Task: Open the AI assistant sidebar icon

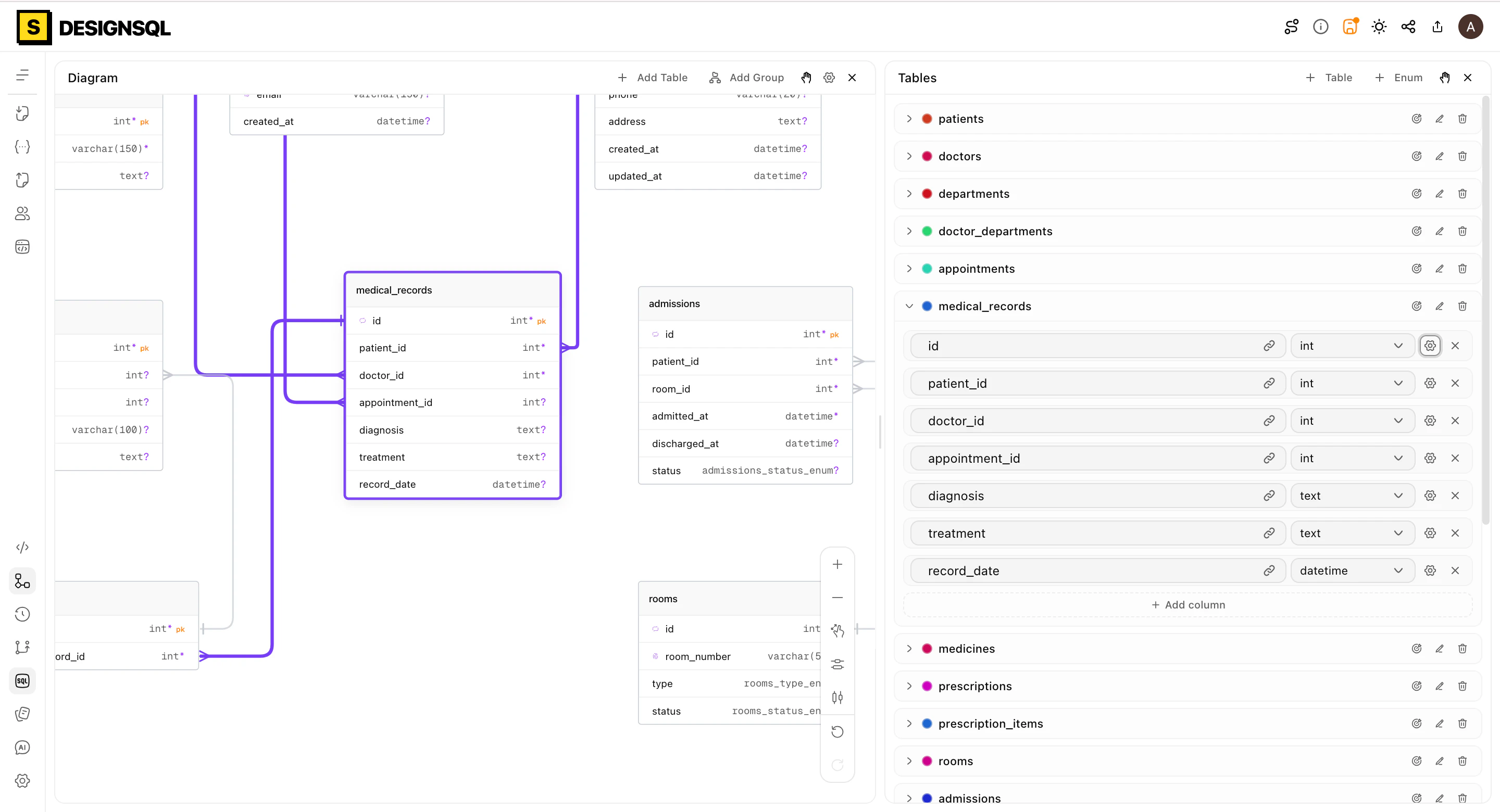Action: [22, 747]
